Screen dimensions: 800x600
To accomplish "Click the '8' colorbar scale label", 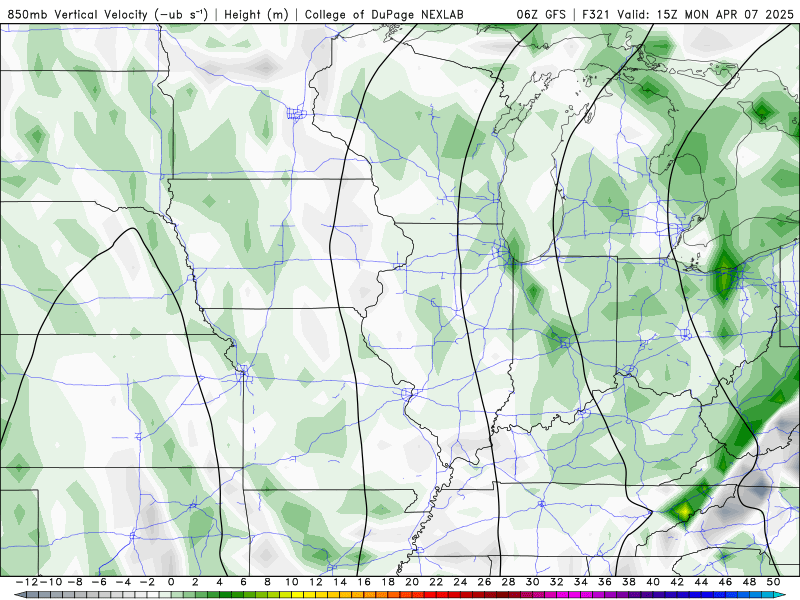I will pyautogui.click(x=267, y=582).
